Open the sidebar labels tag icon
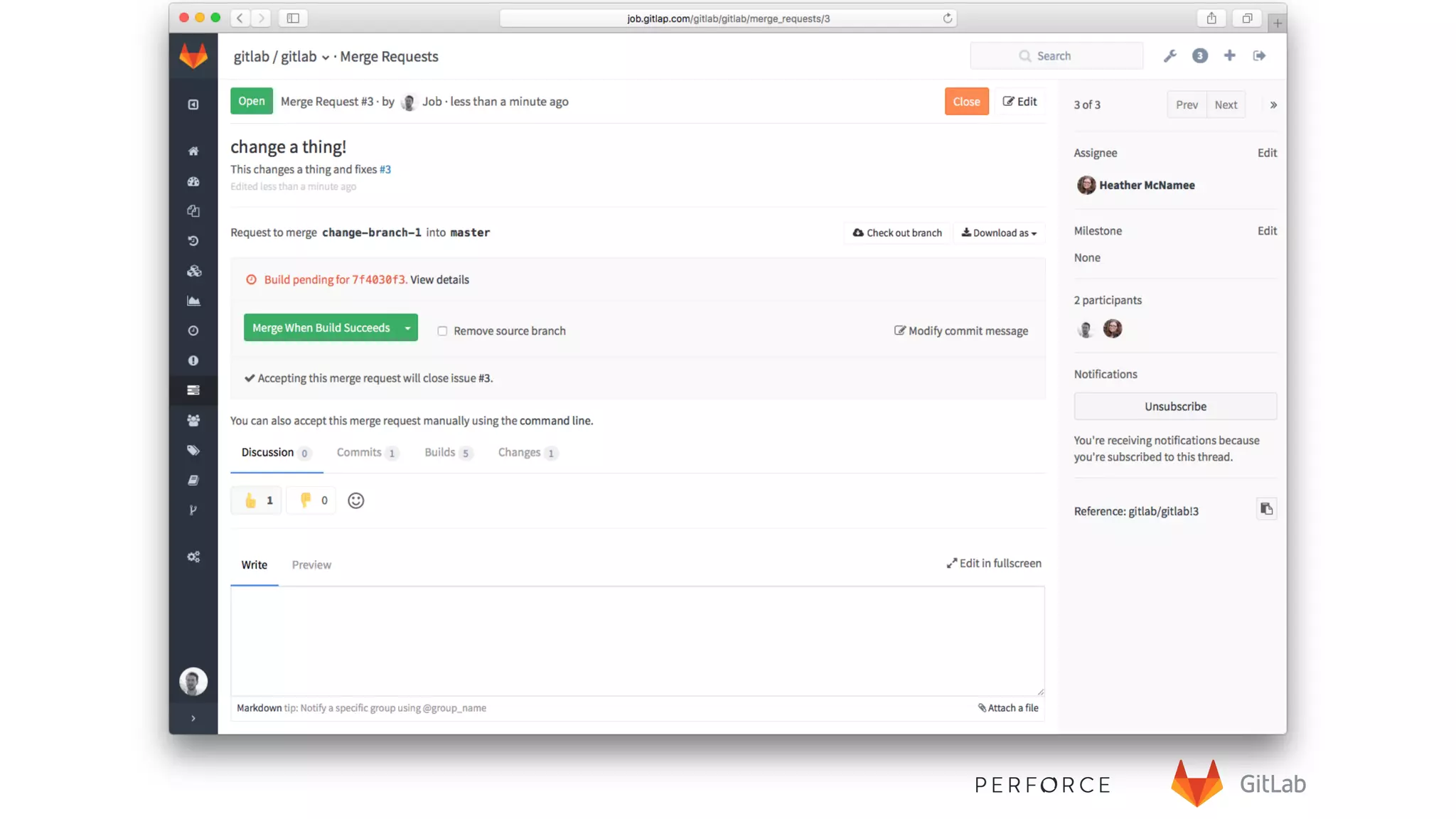This screenshot has height=819, width=1456. [193, 450]
